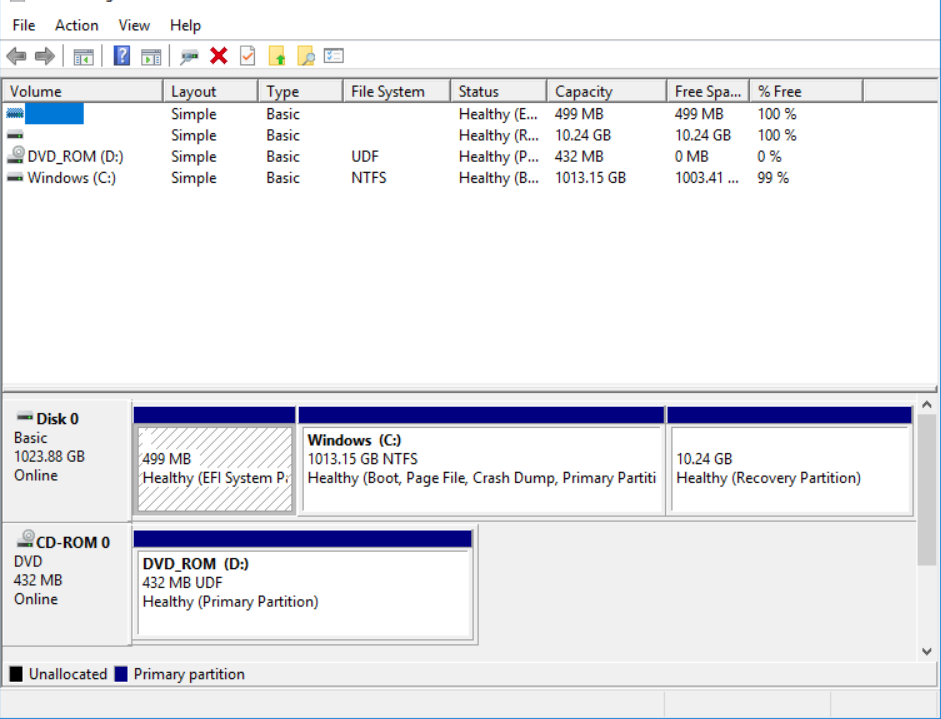
Task: Open Help via blue question mark icon
Action: 122,56
